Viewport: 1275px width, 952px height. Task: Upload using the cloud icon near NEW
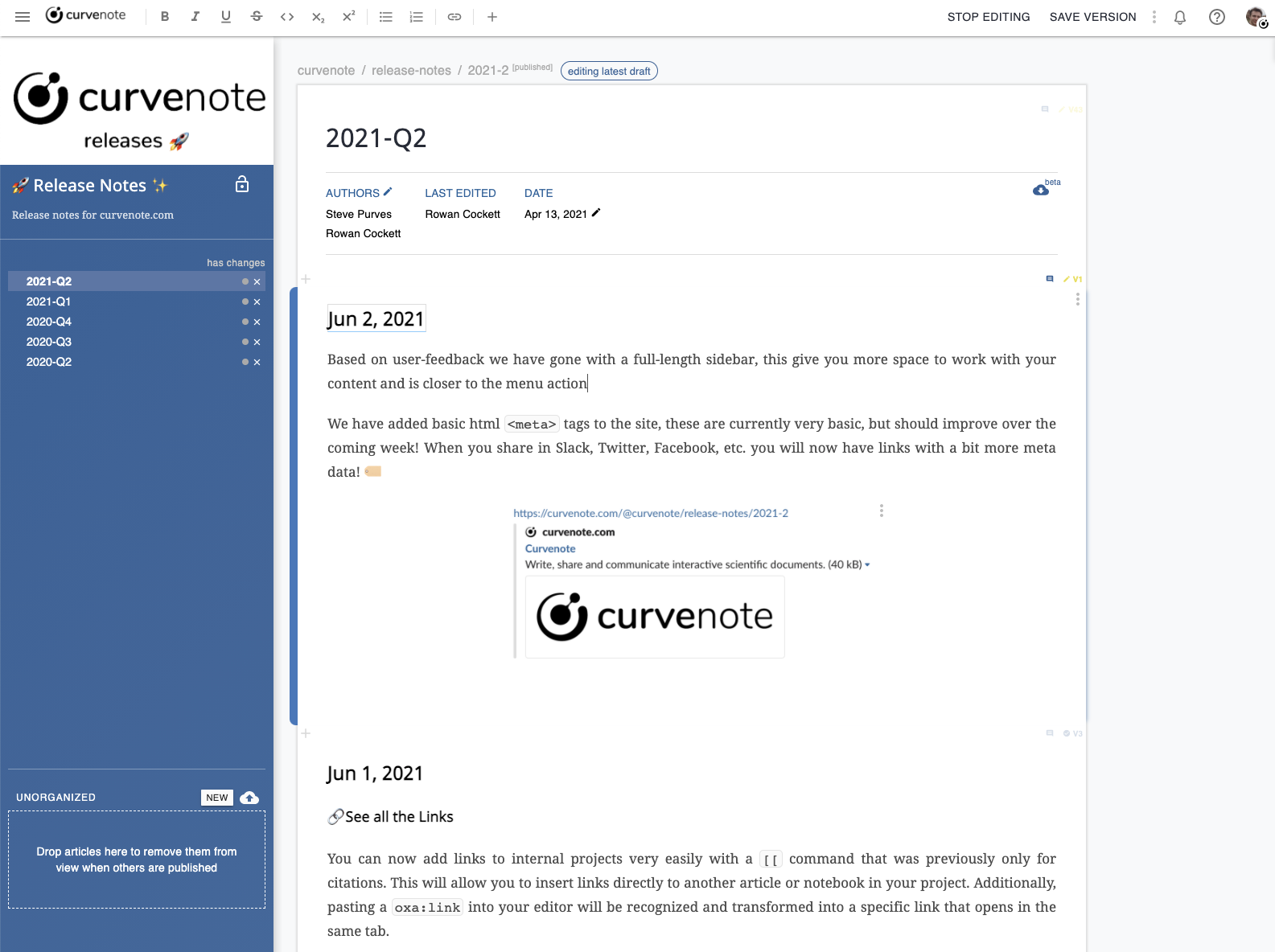[x=249, y=798]
